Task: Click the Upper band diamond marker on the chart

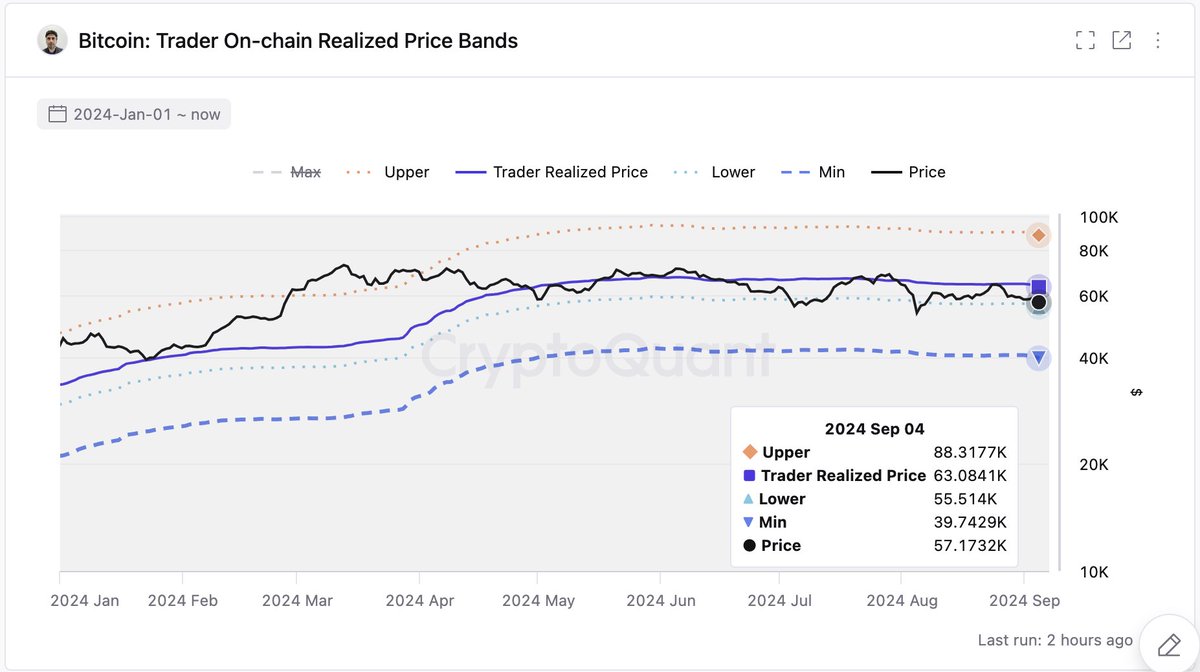Action: (x=1038, y=235)
